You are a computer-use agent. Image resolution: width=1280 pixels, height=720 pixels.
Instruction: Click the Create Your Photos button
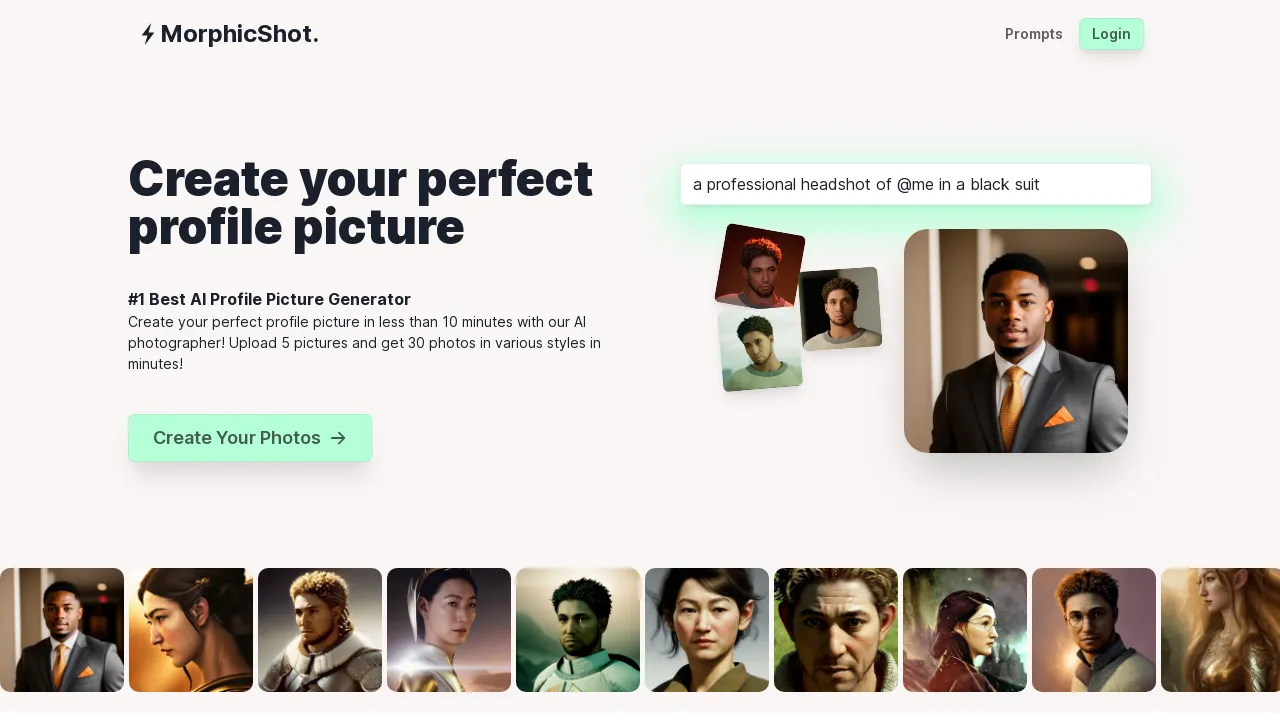[250, 438]
